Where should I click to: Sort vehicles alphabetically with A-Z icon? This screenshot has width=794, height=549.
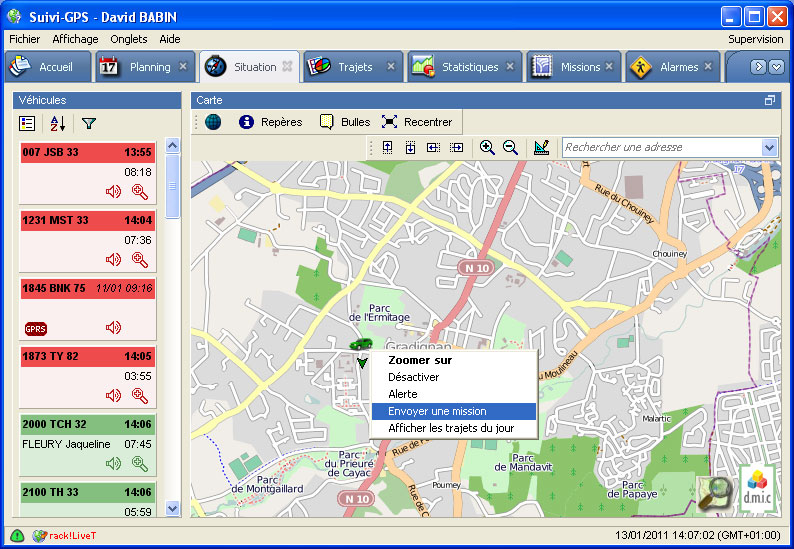[58, 123]
